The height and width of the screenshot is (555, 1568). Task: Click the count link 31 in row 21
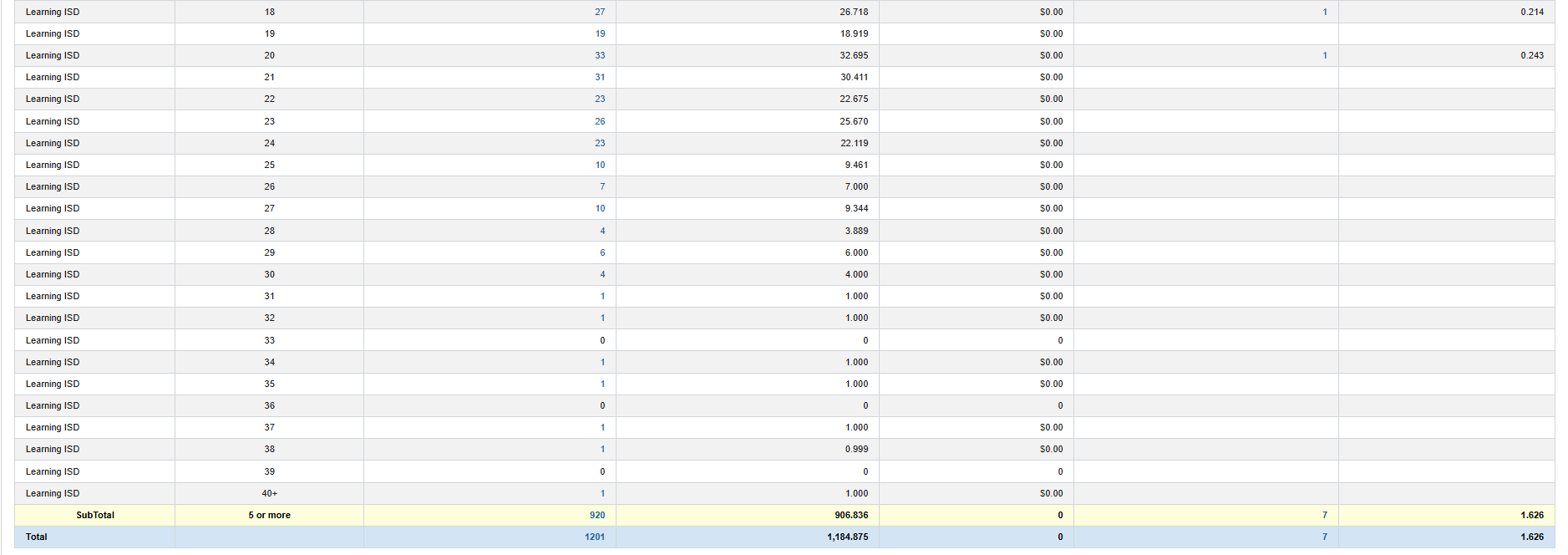599,77
